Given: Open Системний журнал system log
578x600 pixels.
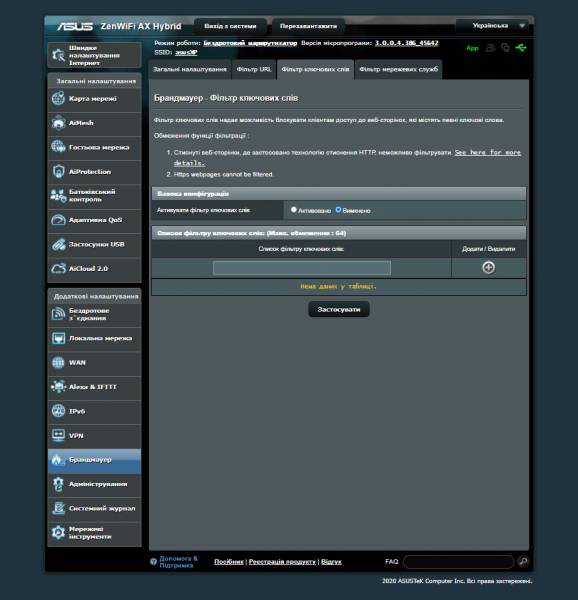Looking at the screenshot, I should pyautogui.click(x=94, y=509).
